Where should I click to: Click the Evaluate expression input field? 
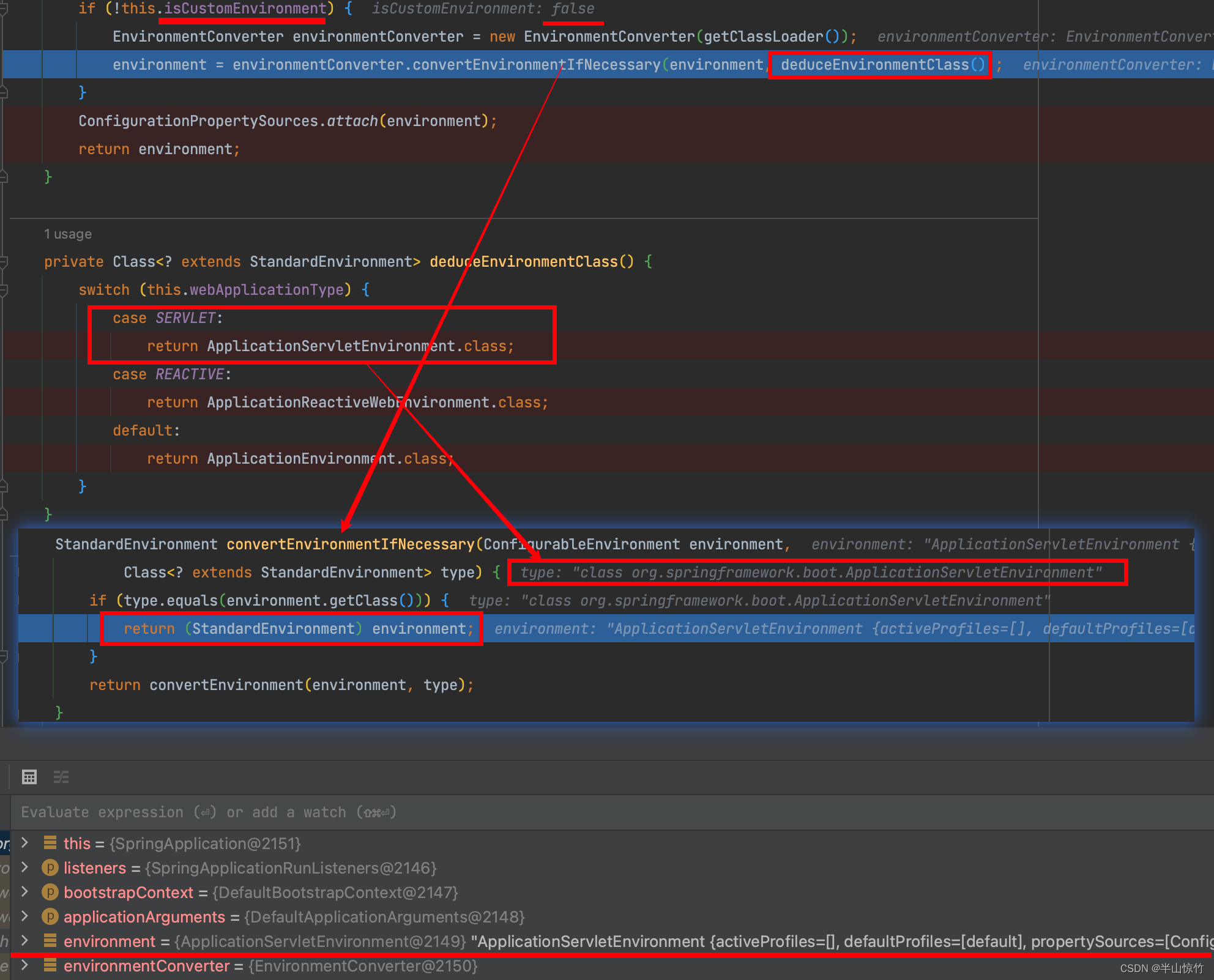coord(612,812)
